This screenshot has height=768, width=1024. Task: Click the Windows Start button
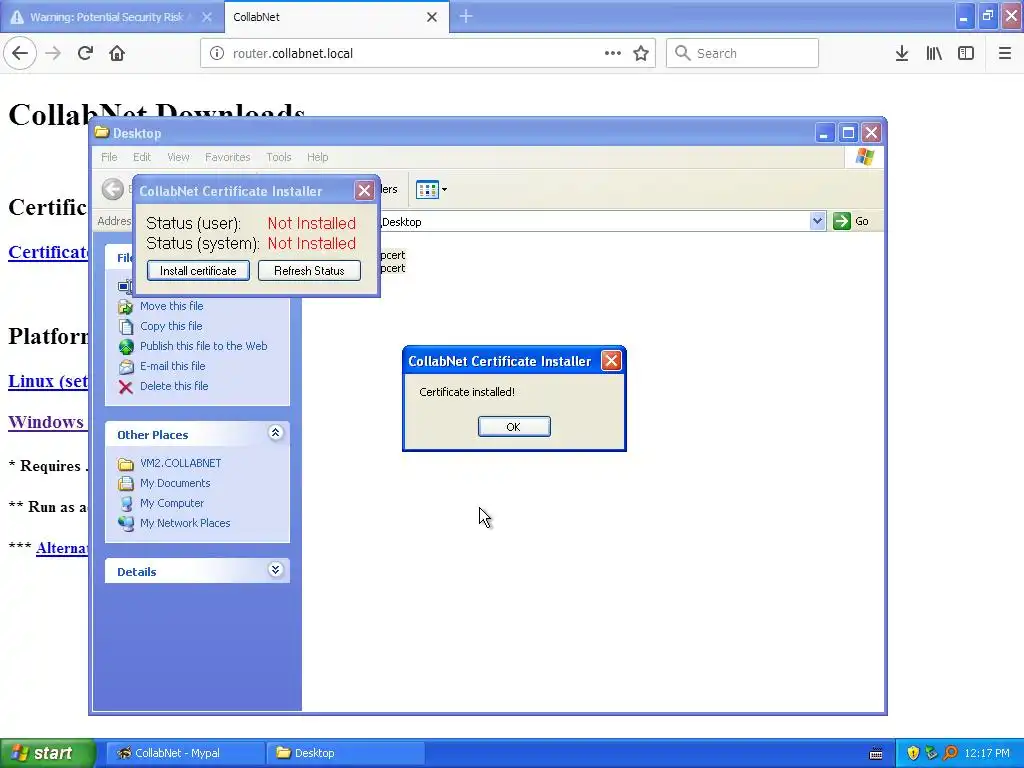point(47,753)
